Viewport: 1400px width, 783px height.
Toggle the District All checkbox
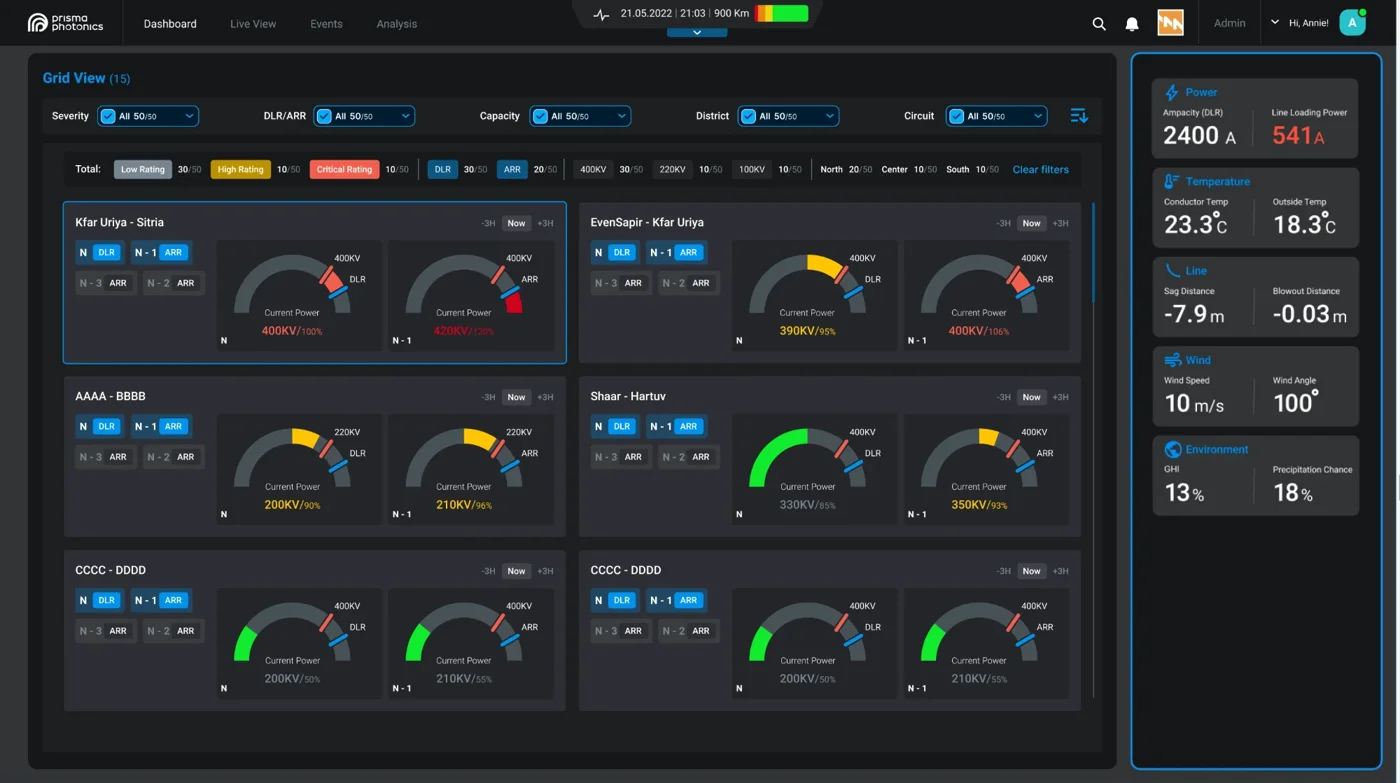(748, 116)
